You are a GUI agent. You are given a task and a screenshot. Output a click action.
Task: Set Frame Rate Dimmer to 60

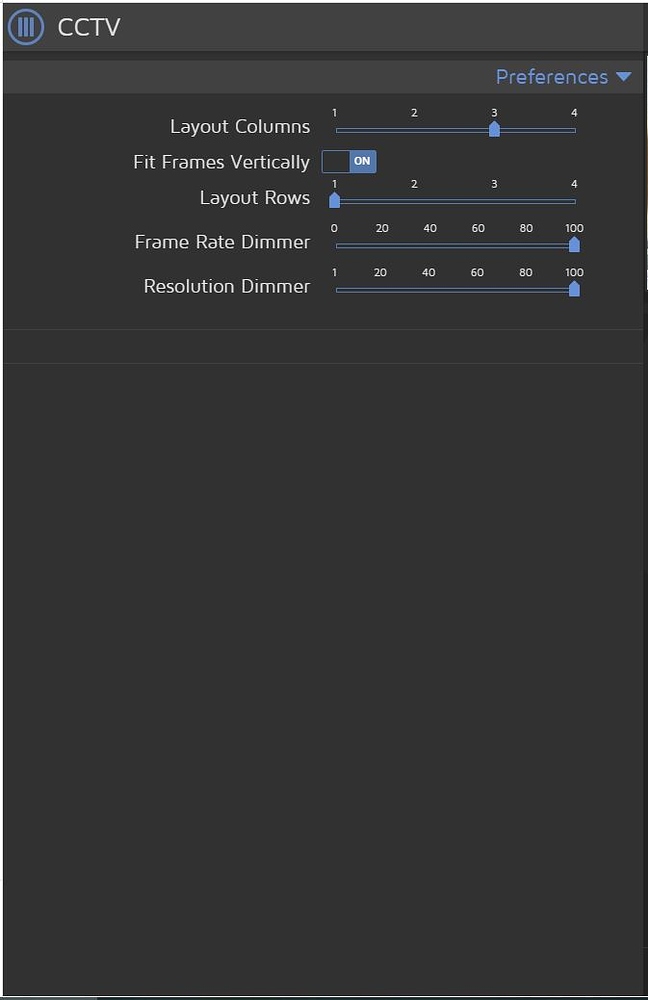478,245
